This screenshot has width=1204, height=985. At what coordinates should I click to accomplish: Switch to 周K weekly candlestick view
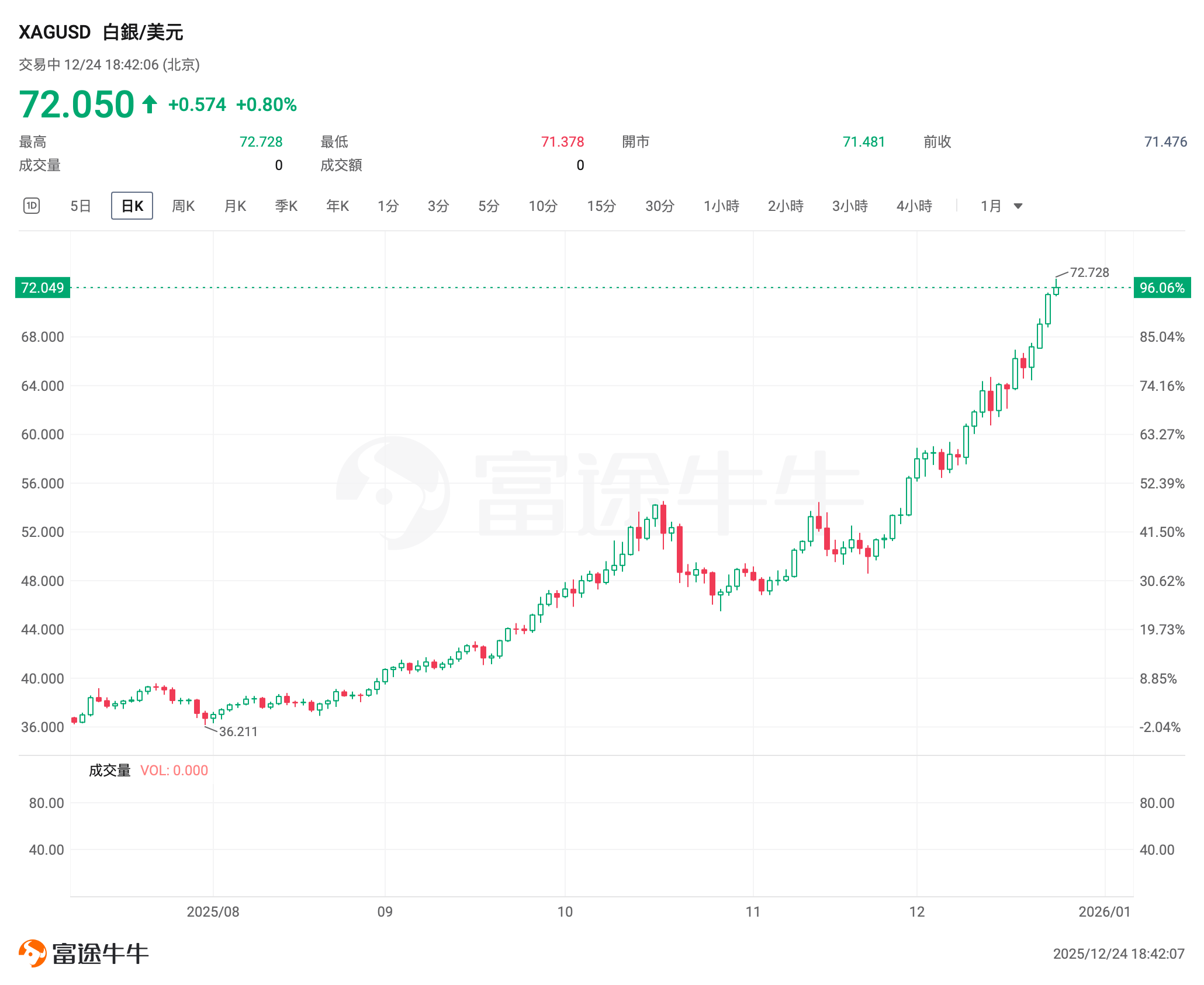click(183, 206)
